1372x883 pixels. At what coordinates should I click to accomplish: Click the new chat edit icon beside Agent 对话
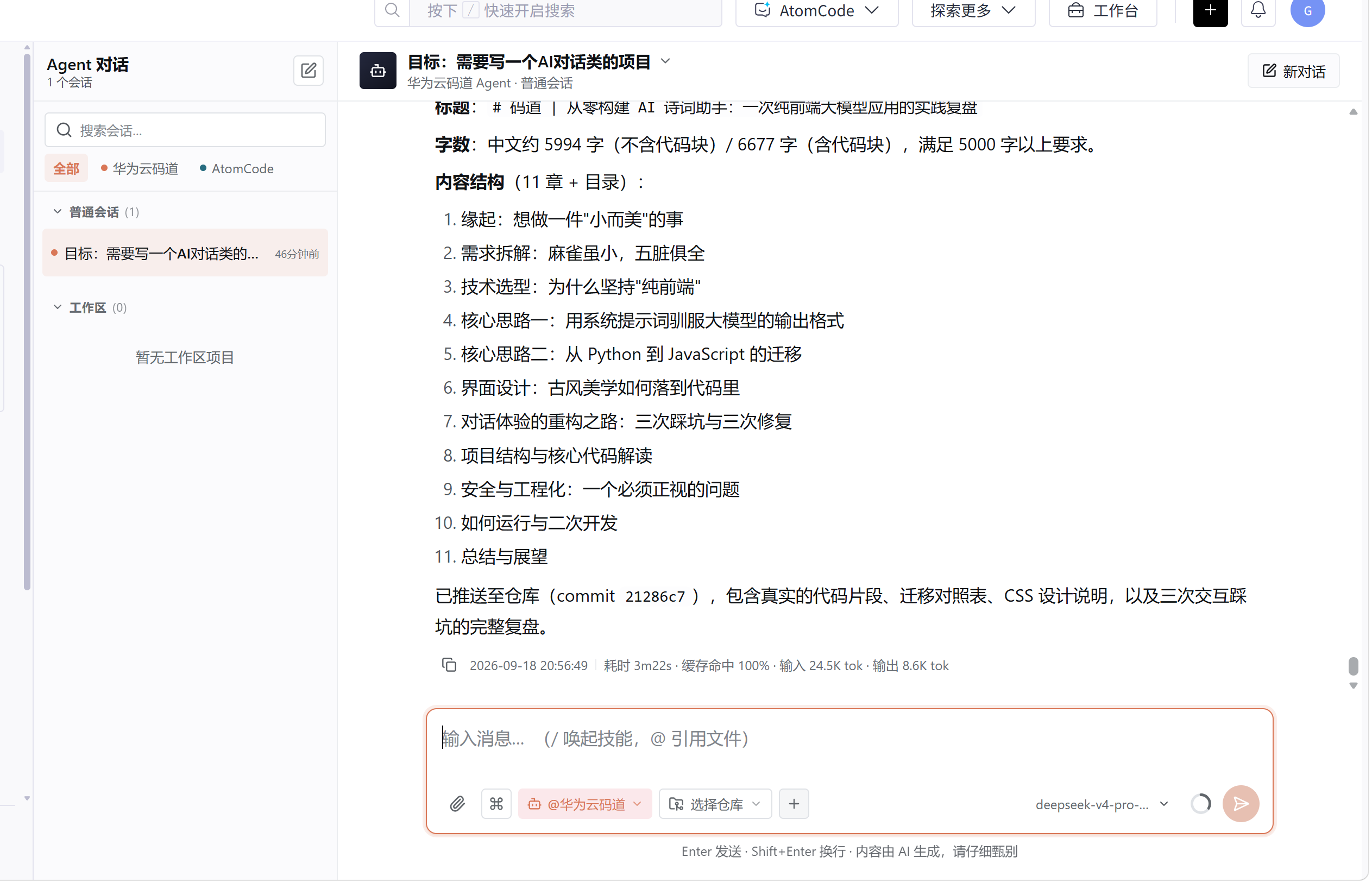(x=309, y=71)
